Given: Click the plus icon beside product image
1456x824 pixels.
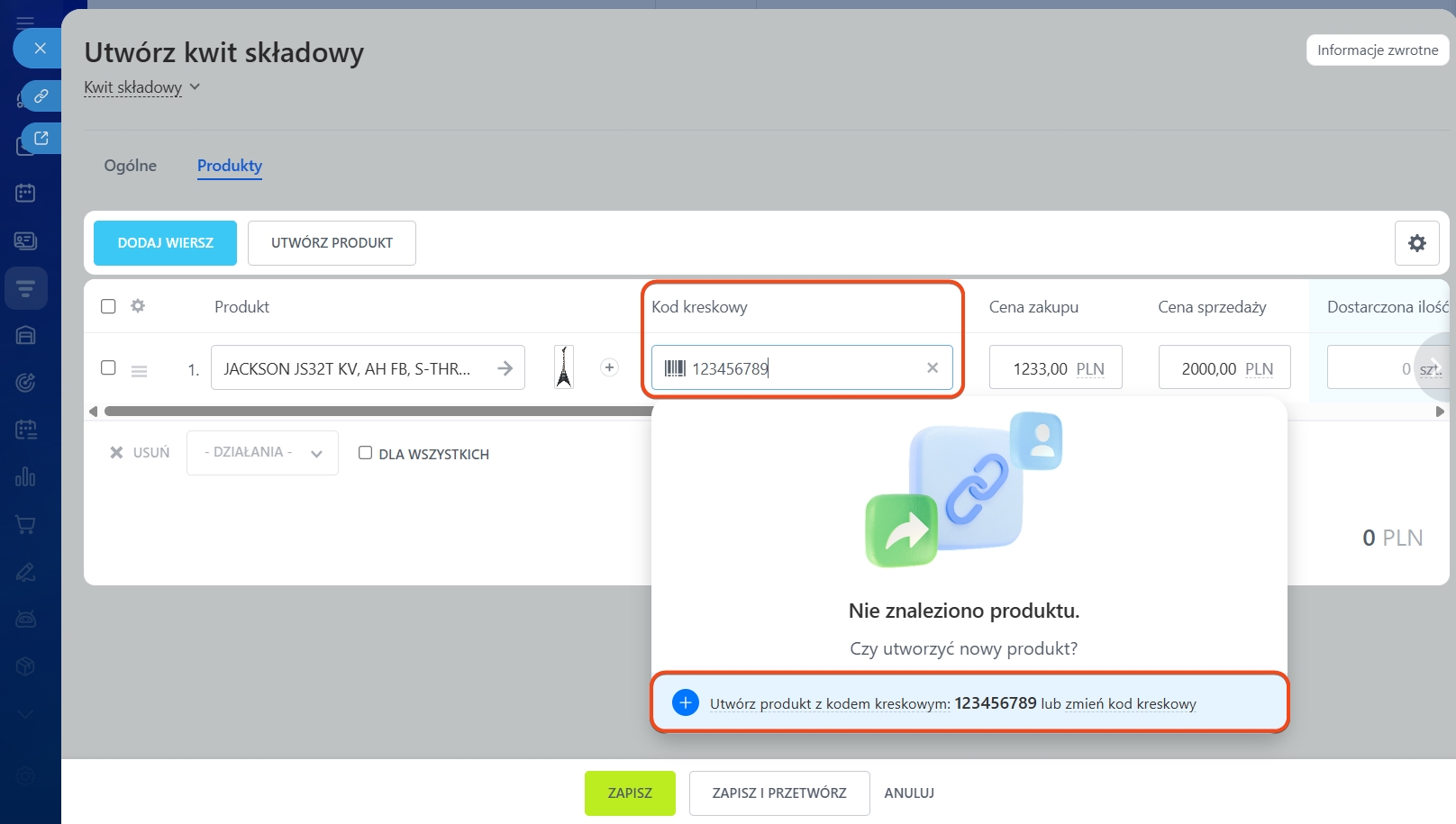Looking at the screenshot, I should point(609,367).
